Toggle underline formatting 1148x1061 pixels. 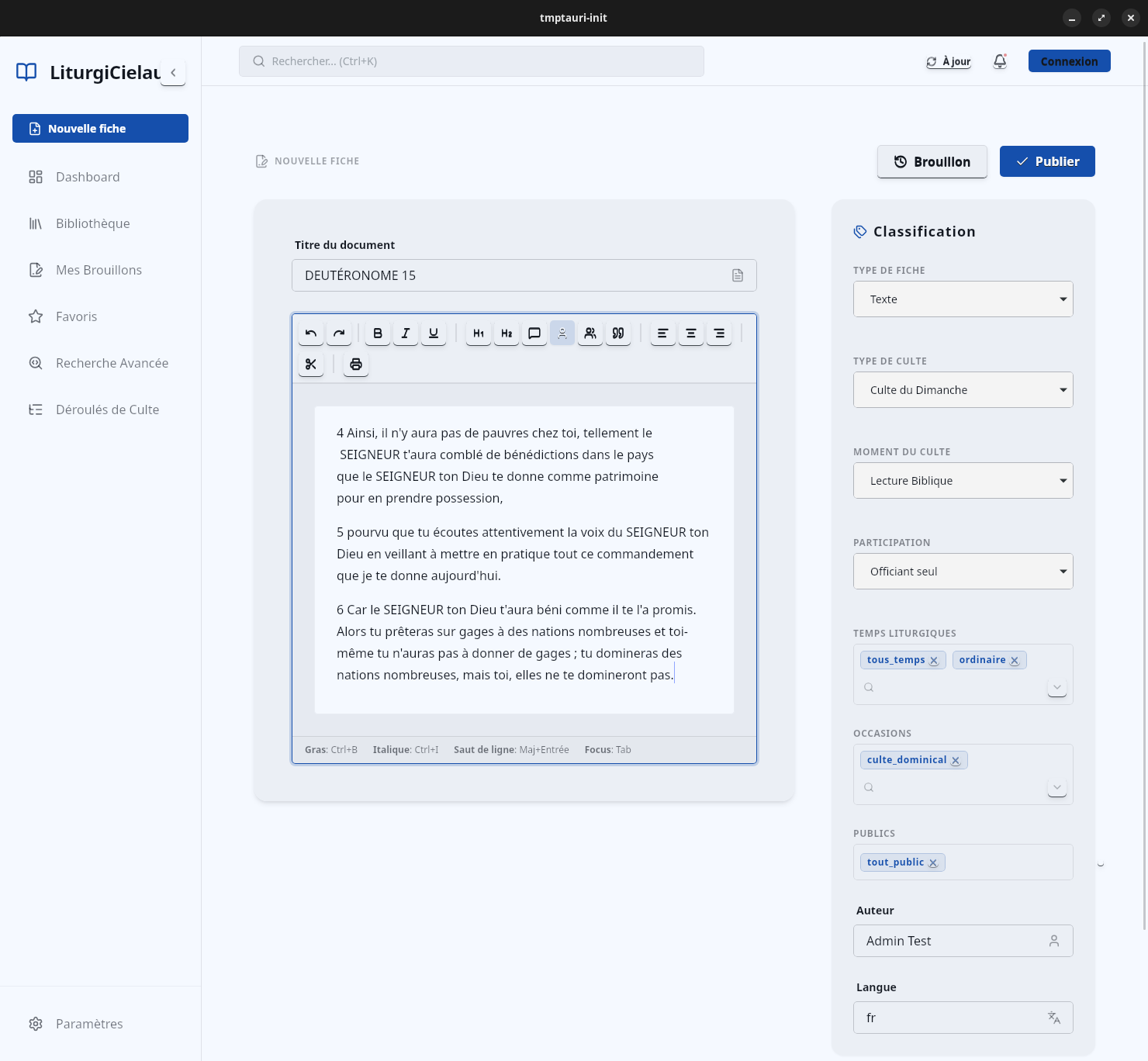click(434, 334)
